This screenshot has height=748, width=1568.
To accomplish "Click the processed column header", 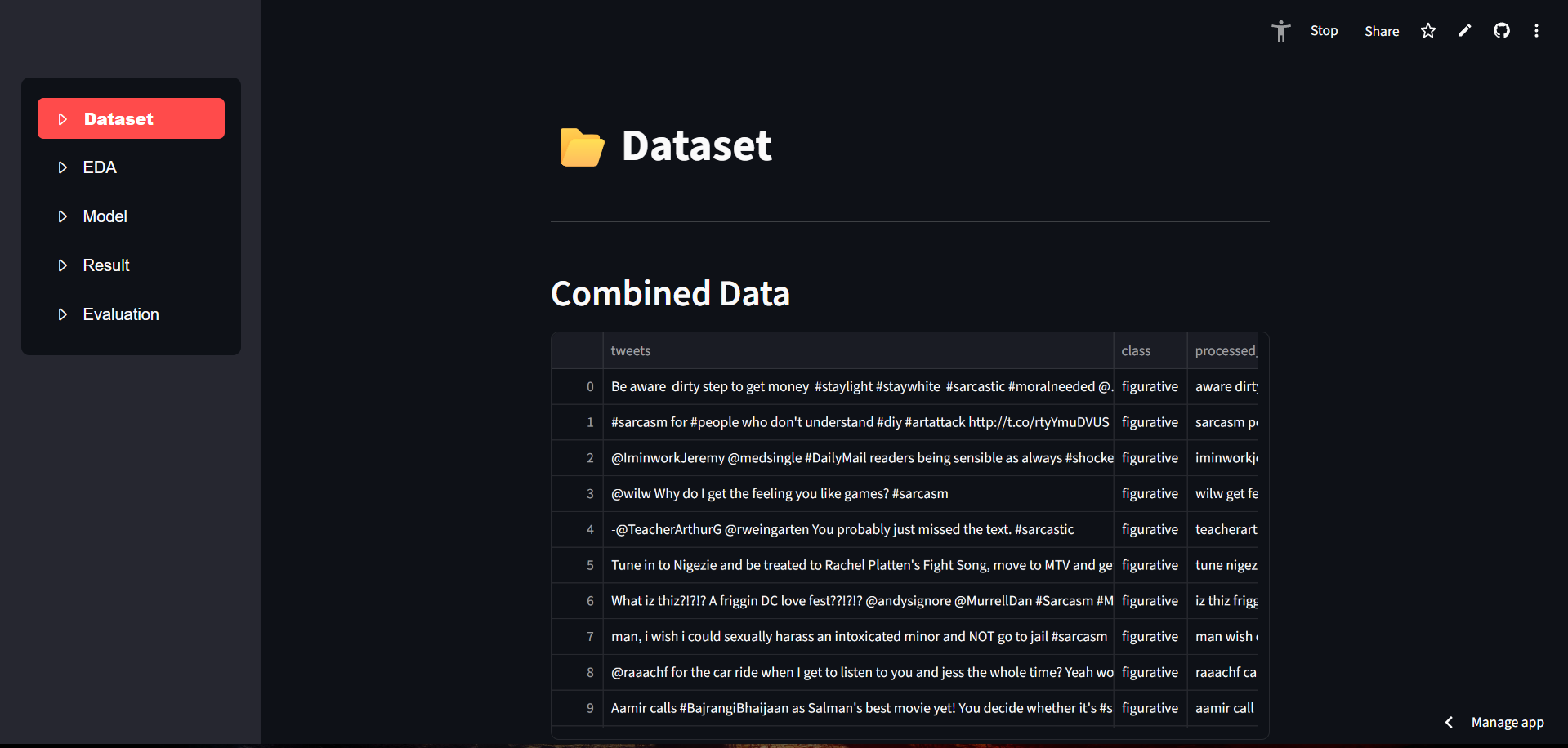I will pyautogui.click(x=1226, y=350).
